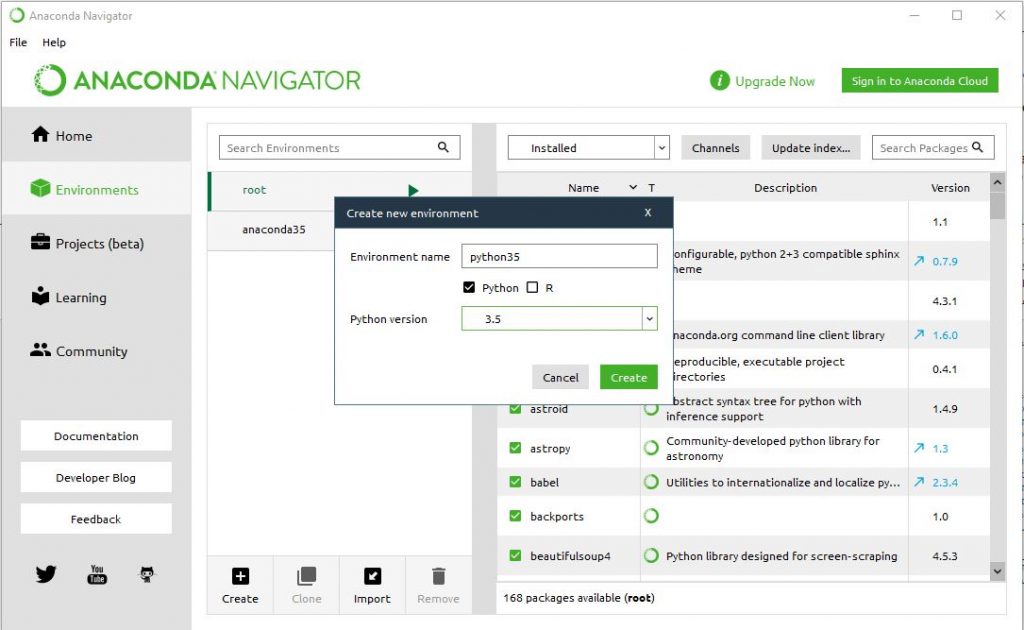Click the GitHub octocat icon
1024x630 pixels.
(147, 574)
